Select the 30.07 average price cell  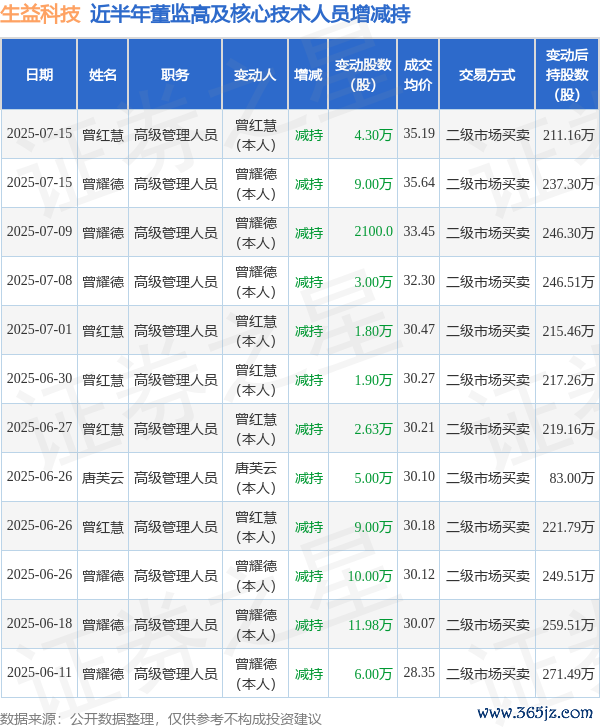419,623
